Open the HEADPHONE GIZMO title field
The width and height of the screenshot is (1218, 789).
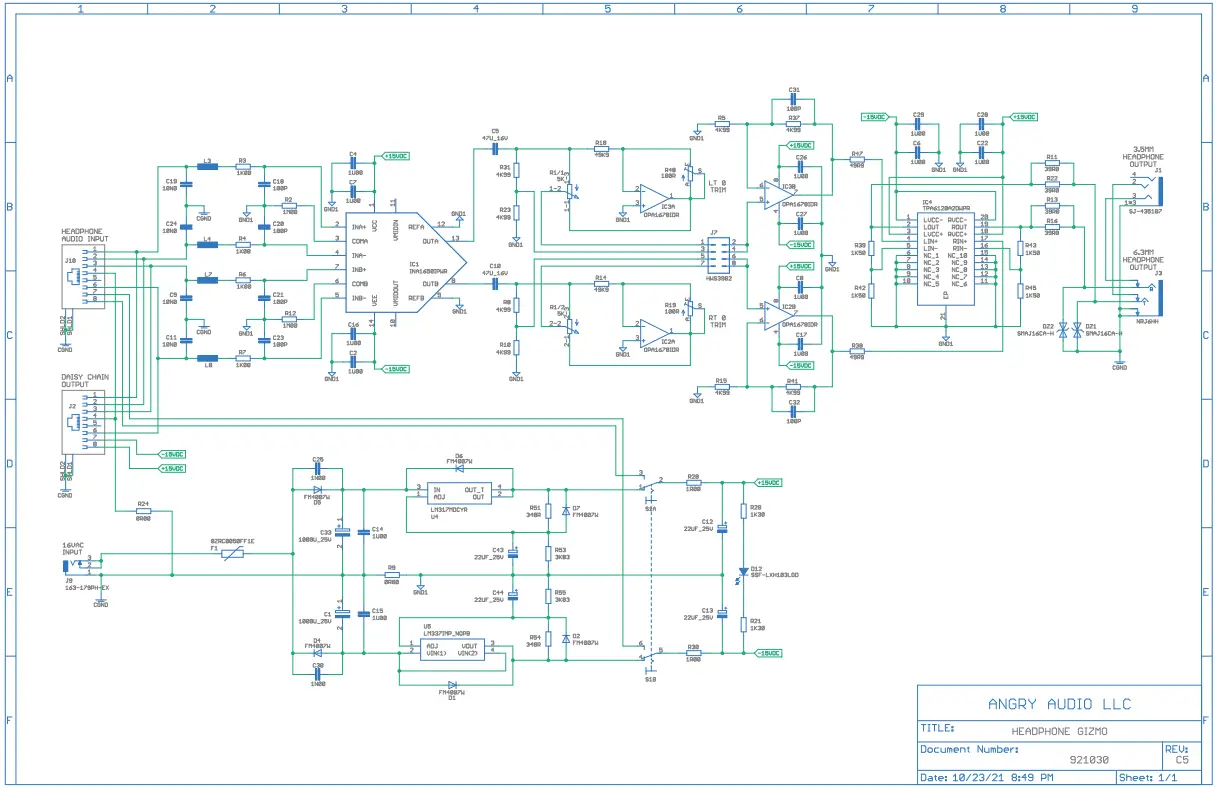1058,731
